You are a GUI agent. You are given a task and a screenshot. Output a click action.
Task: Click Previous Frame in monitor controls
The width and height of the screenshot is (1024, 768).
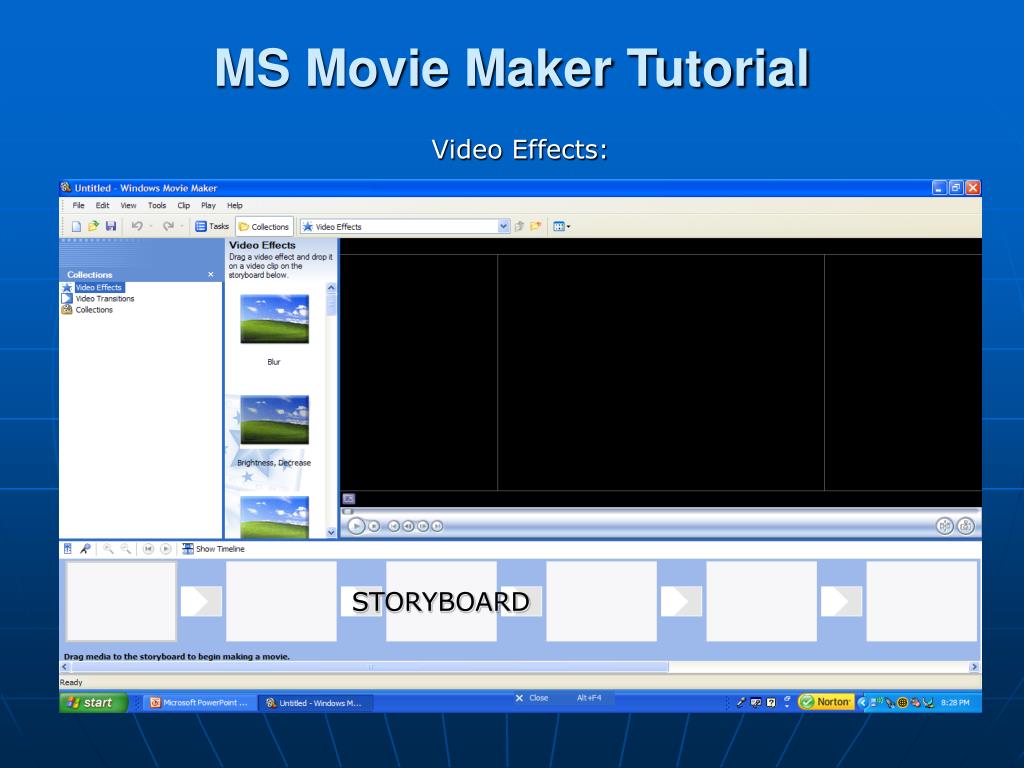click(x=408, y=526)
